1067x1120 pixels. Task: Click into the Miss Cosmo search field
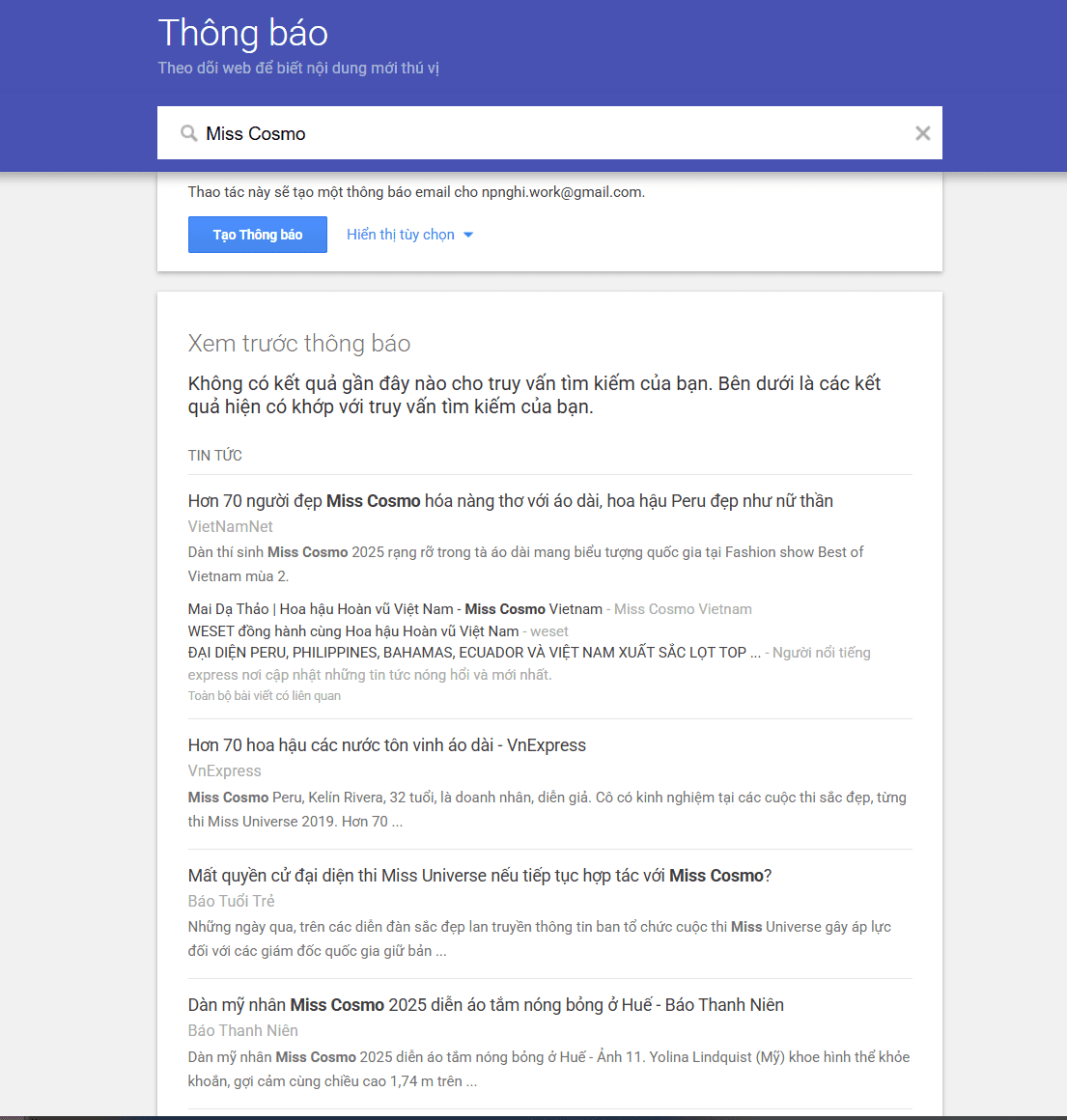[550, 133]
